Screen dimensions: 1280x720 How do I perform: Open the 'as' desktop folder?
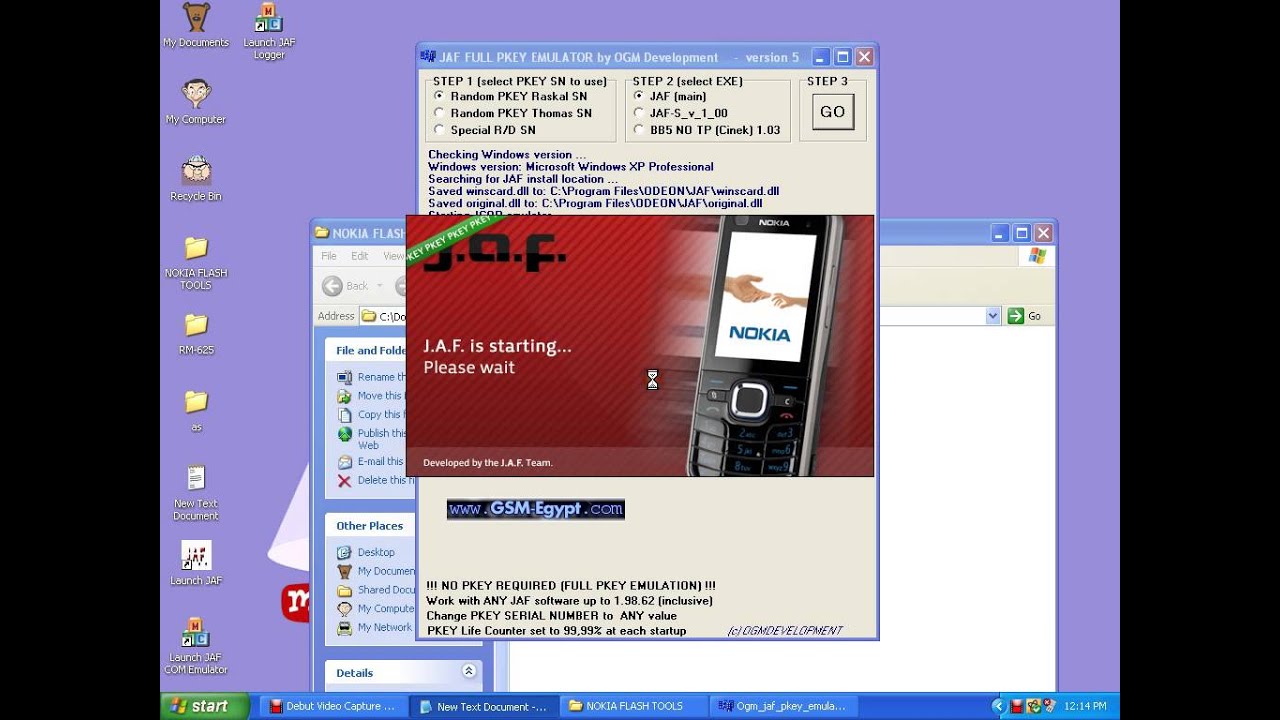[x=196, y=411]
